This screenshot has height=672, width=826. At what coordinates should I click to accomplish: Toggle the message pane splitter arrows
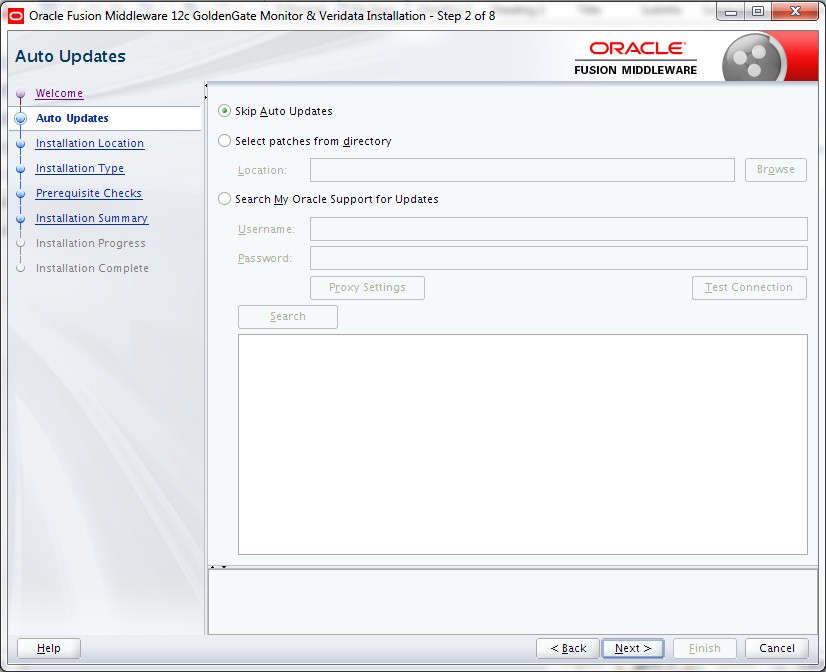(218, 567)
